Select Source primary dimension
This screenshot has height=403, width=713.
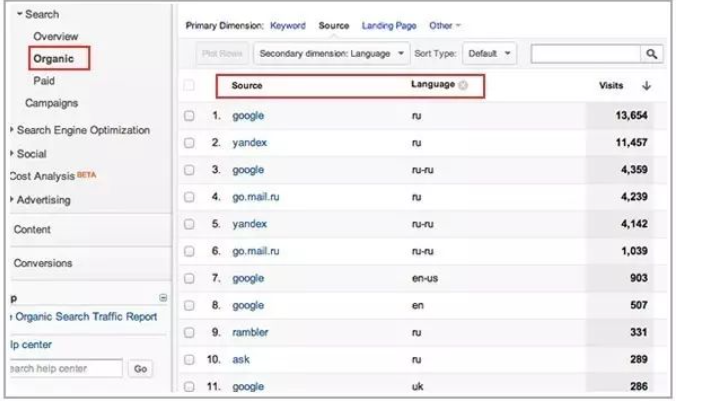point(334,26)
